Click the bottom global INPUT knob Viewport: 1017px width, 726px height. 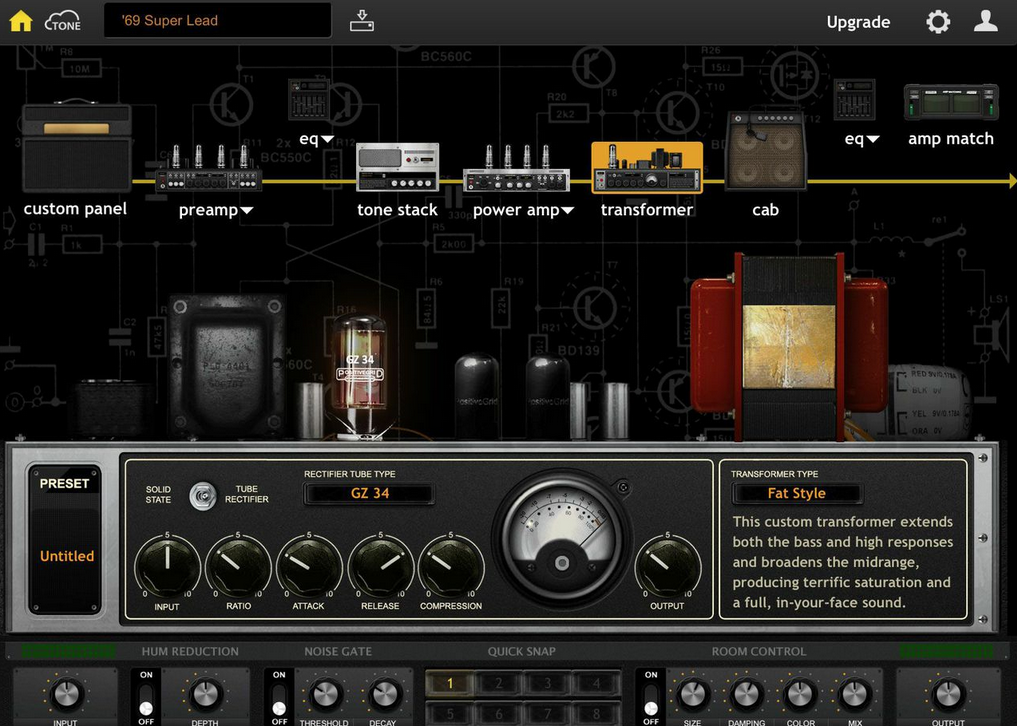click(65, 694)
